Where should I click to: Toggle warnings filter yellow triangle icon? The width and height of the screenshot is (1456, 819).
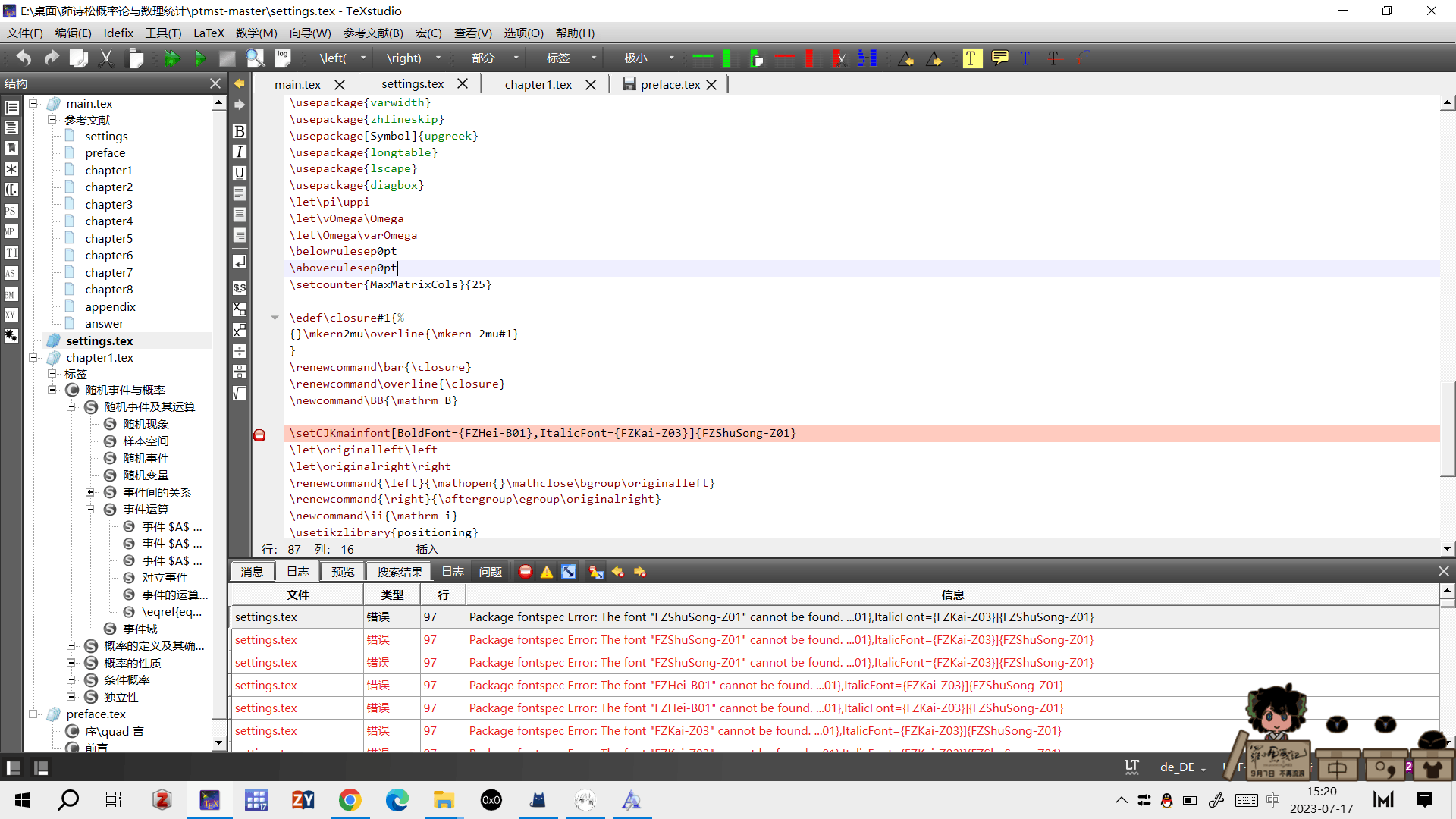pos(547,572)
